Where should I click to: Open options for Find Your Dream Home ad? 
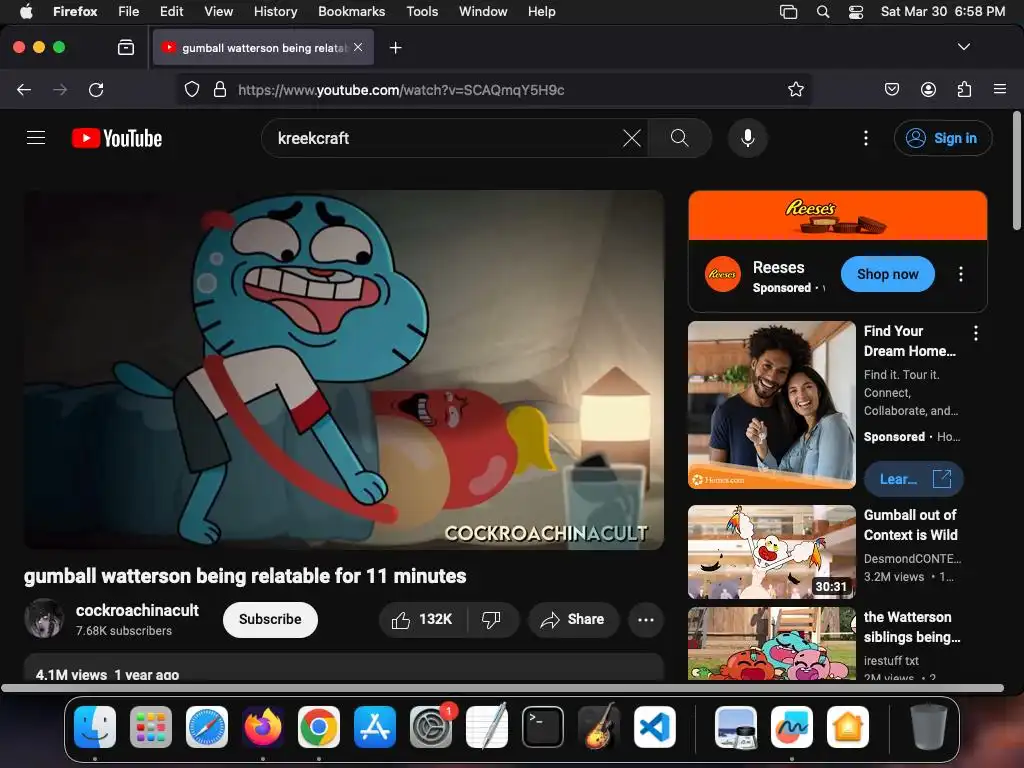tap(976, 333)
